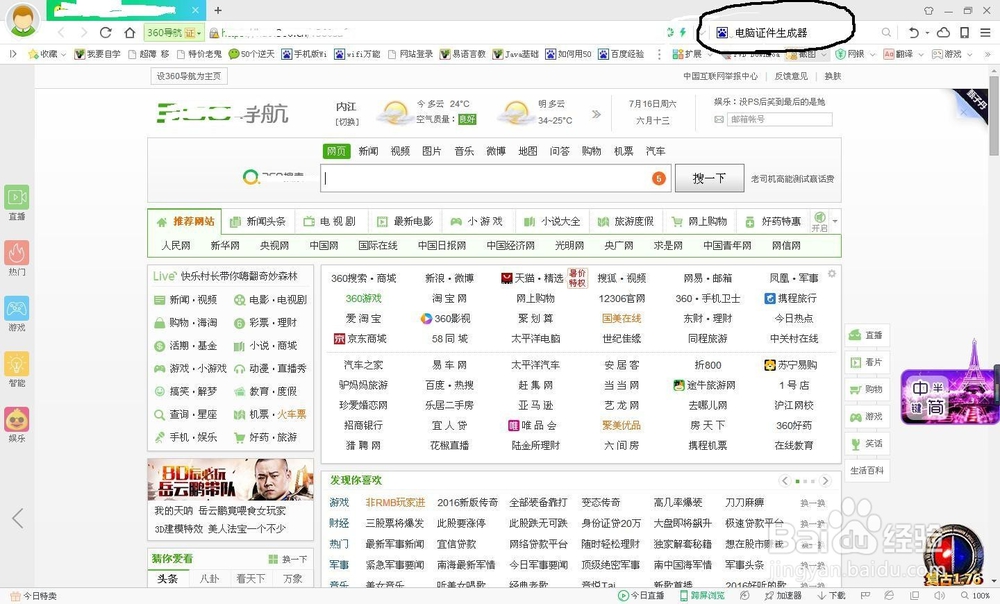The width and height of the screenshot is (1000, 604).
Task: Expand the 网银 dropdown arrow
Action: (872, 55)
